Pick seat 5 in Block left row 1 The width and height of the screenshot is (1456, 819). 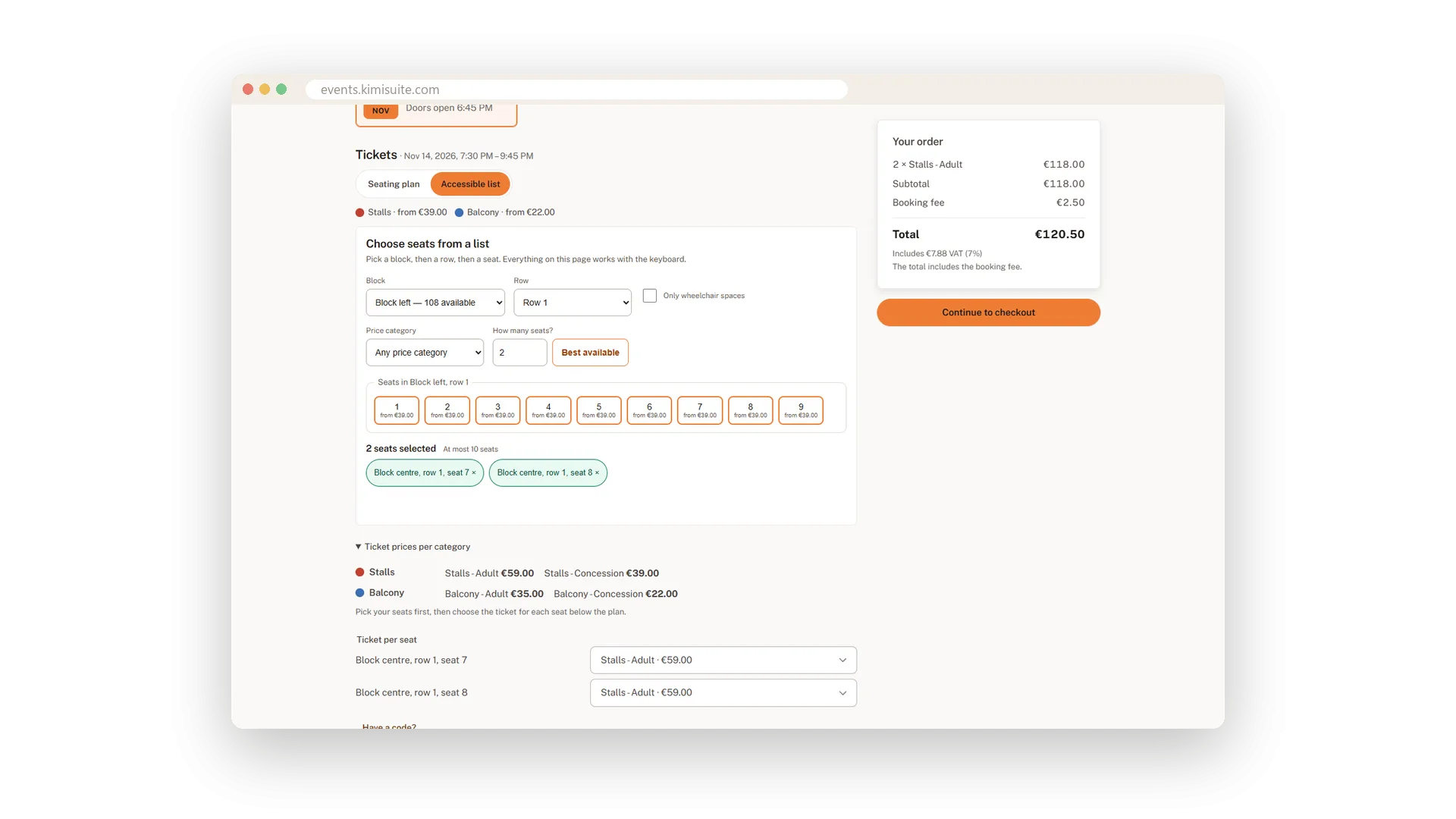[599, 410]
